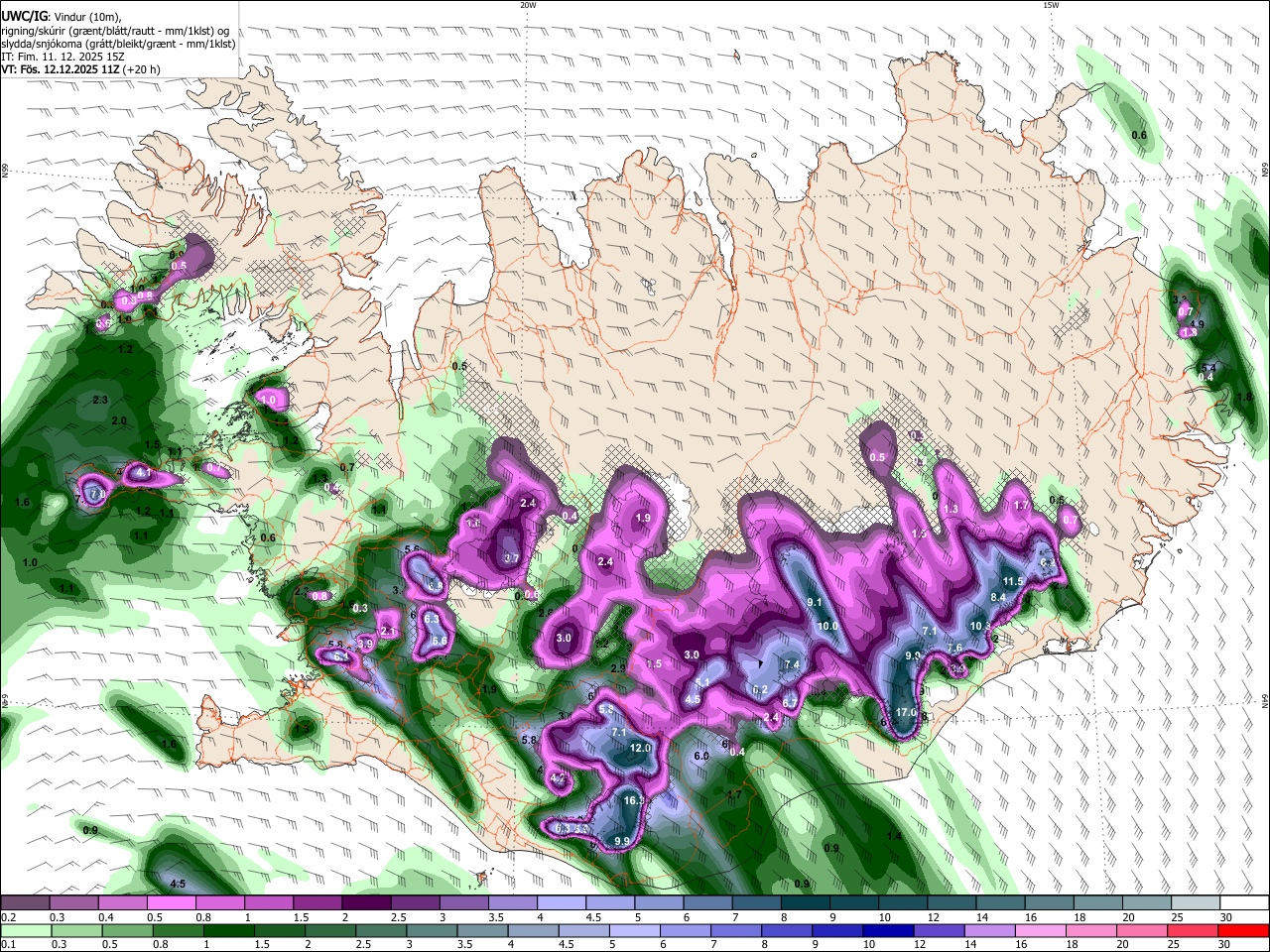The width and height of the screenshot is (1270, 952).
Task: Click the 10.0 precipitation value on the map
Action: click(826, 627)
